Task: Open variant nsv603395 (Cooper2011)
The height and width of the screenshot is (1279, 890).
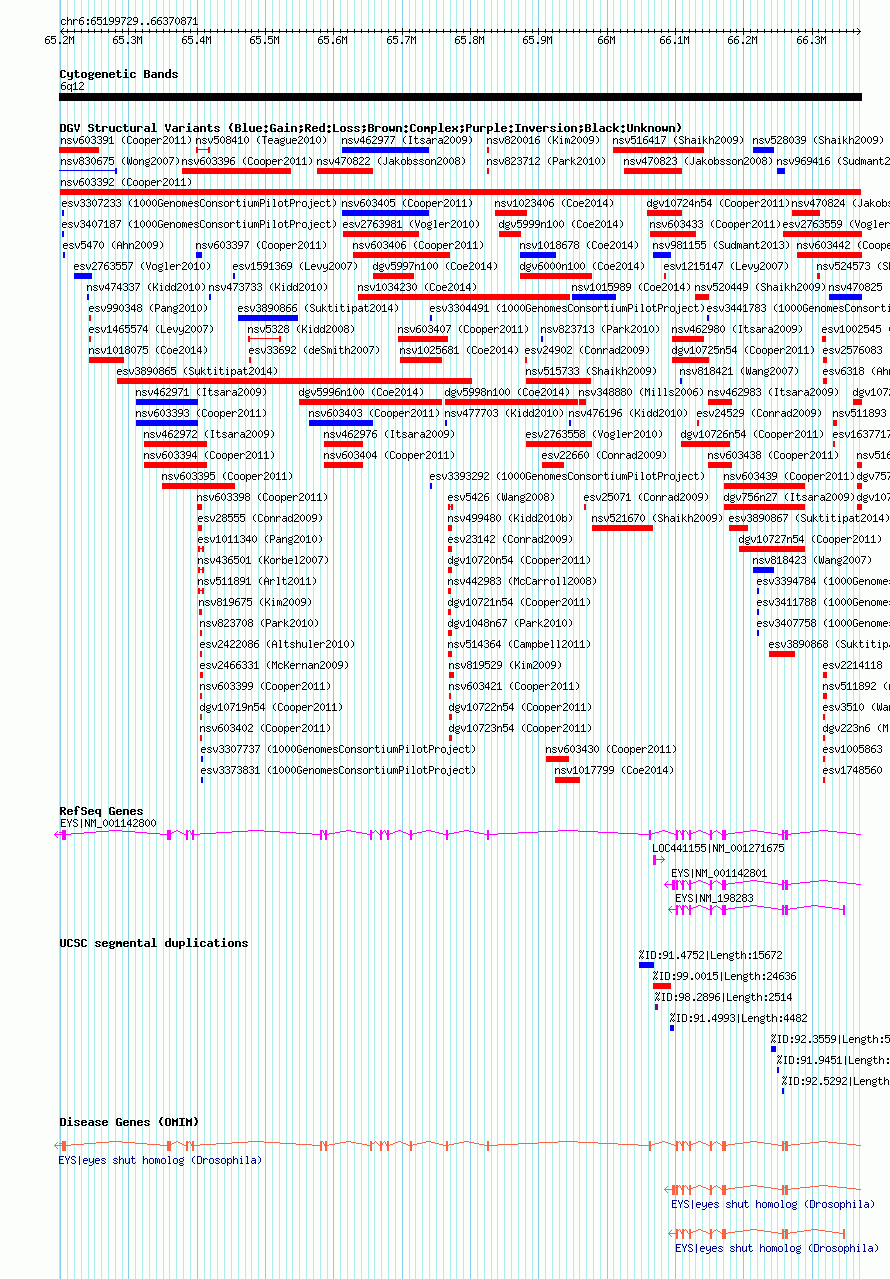Action: click(x=227, y=476)
